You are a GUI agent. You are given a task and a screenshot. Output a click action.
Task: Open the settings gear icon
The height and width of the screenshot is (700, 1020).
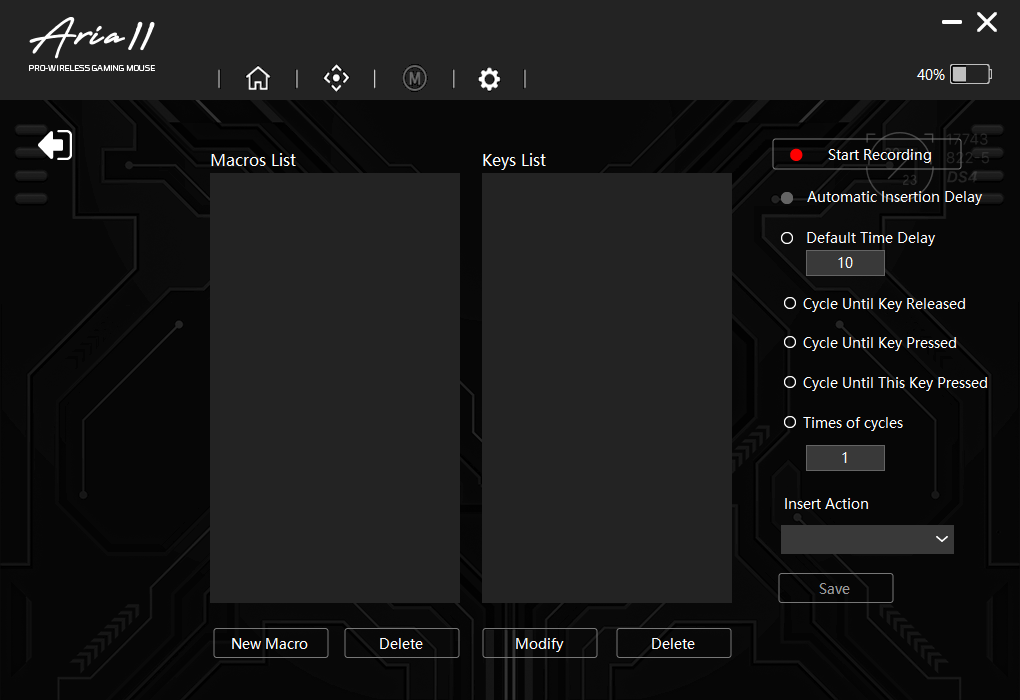point(489,79)
